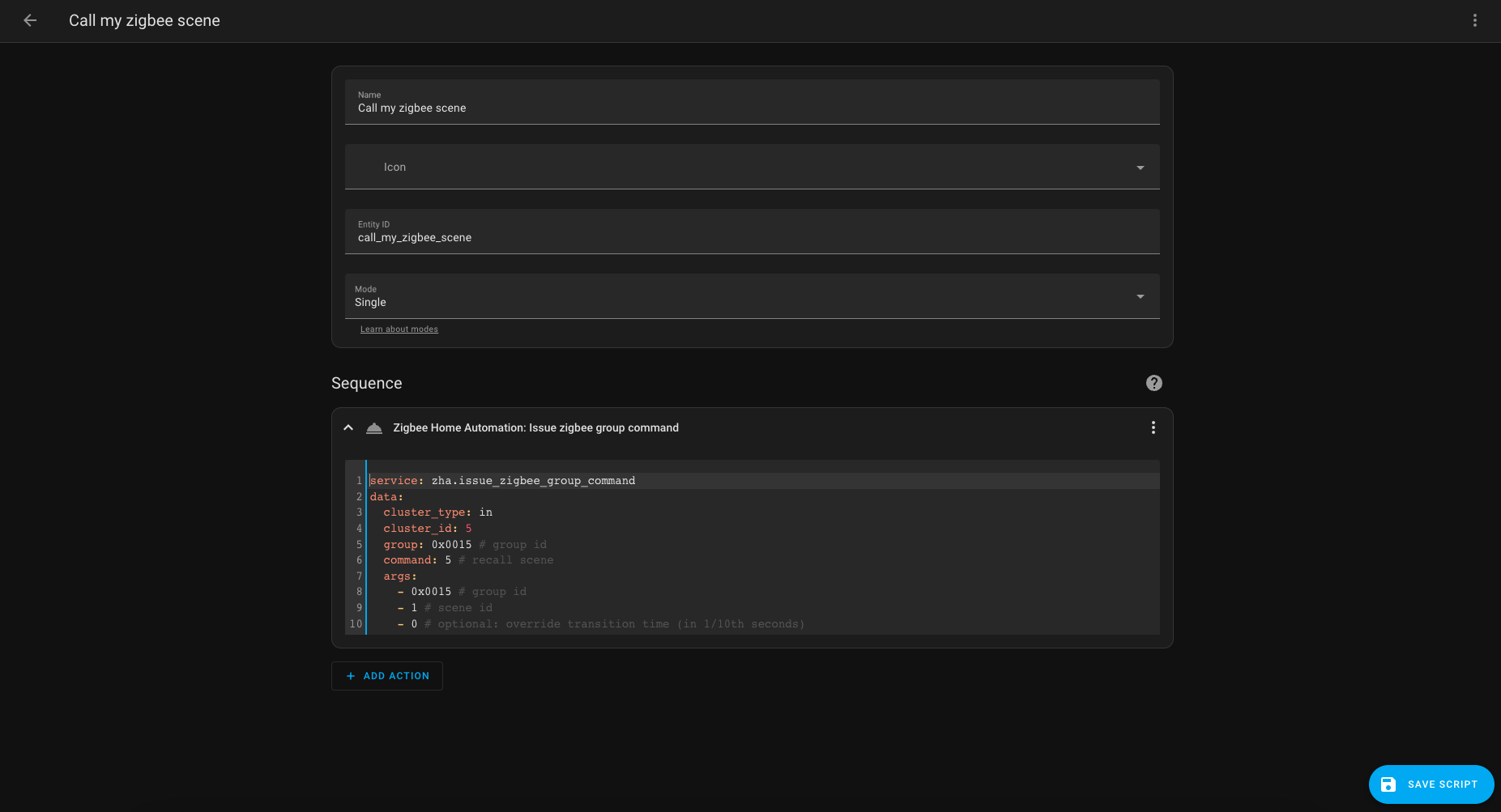1501x812 pixels.
Task: Click the dropdown arrow on the Icon field
Action: pyautogui.click(x=1140, y=167)
